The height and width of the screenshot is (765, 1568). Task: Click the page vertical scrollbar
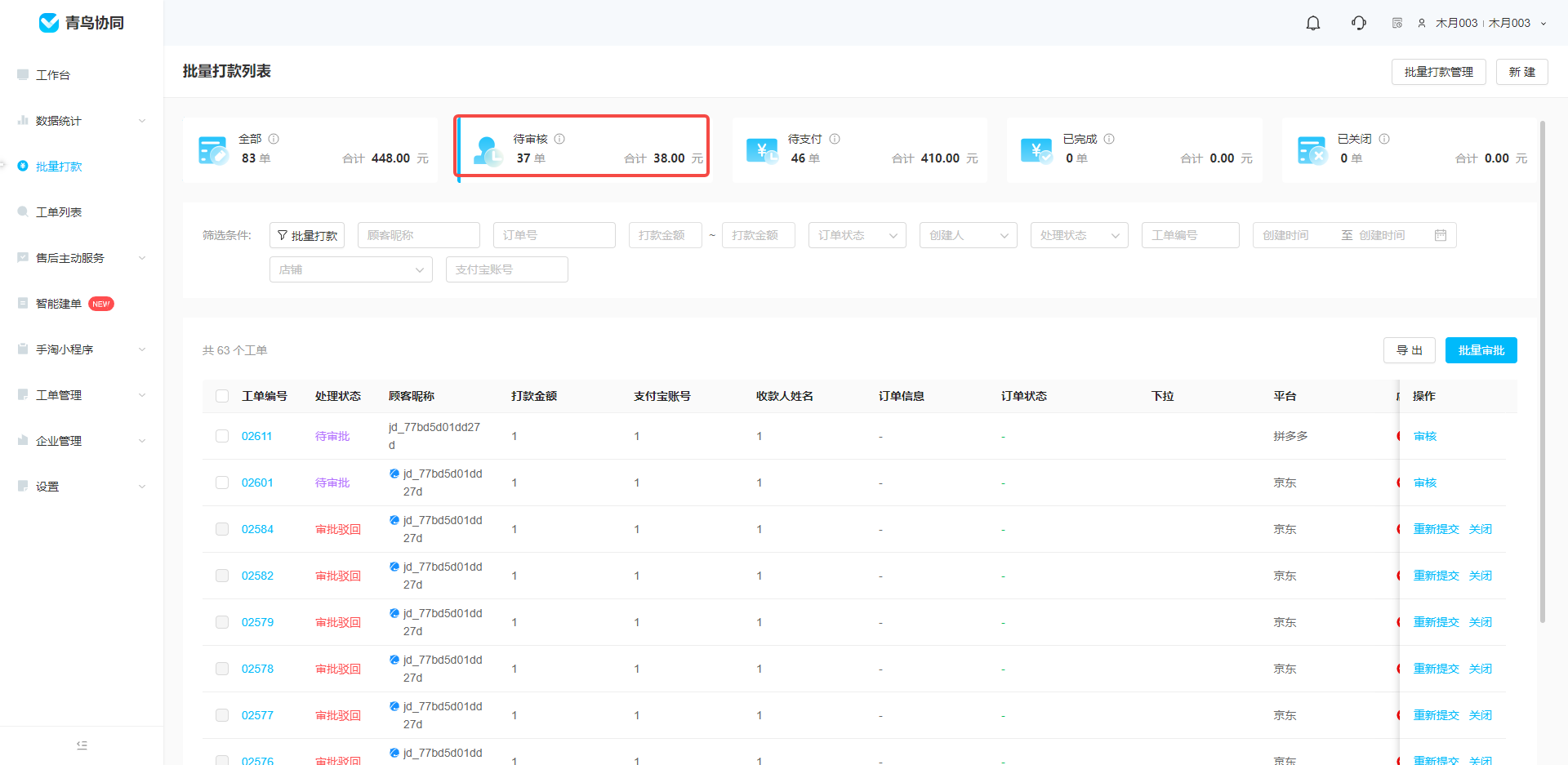[1543, 371]
